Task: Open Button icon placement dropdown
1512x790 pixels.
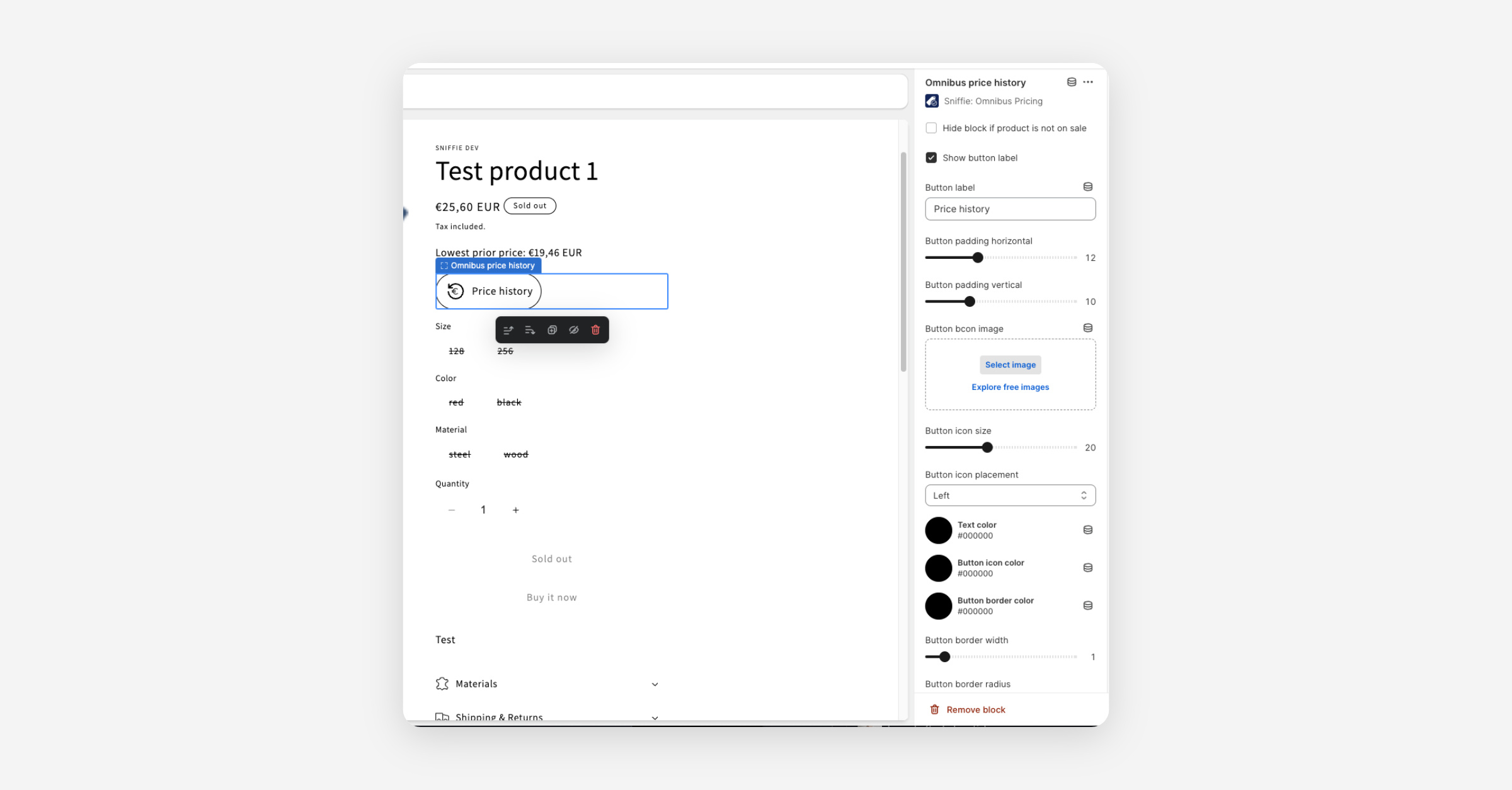Action: click(1010, 496)
